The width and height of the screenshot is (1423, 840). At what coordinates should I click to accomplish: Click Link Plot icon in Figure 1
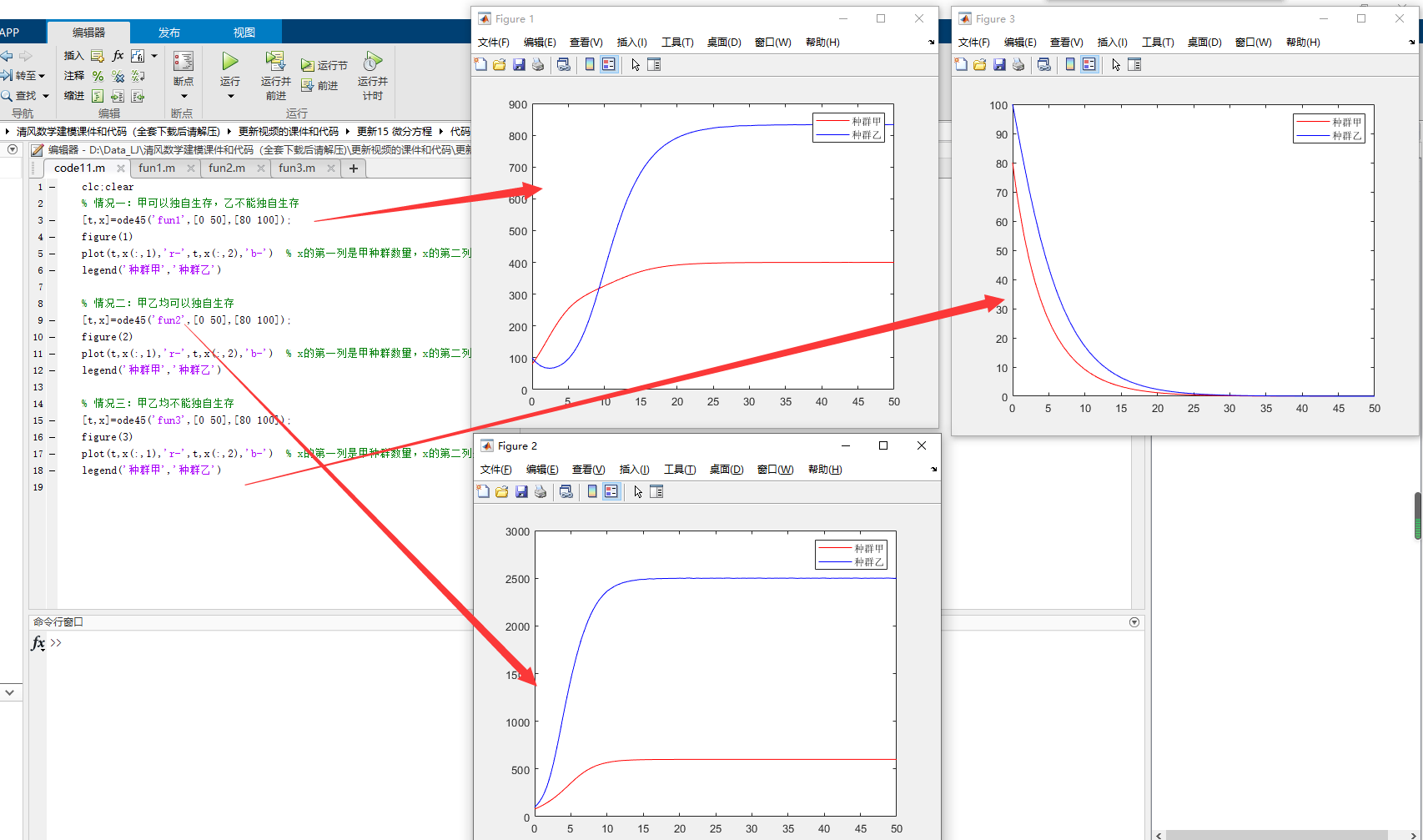pyautogui.click(x=564, y=64)
